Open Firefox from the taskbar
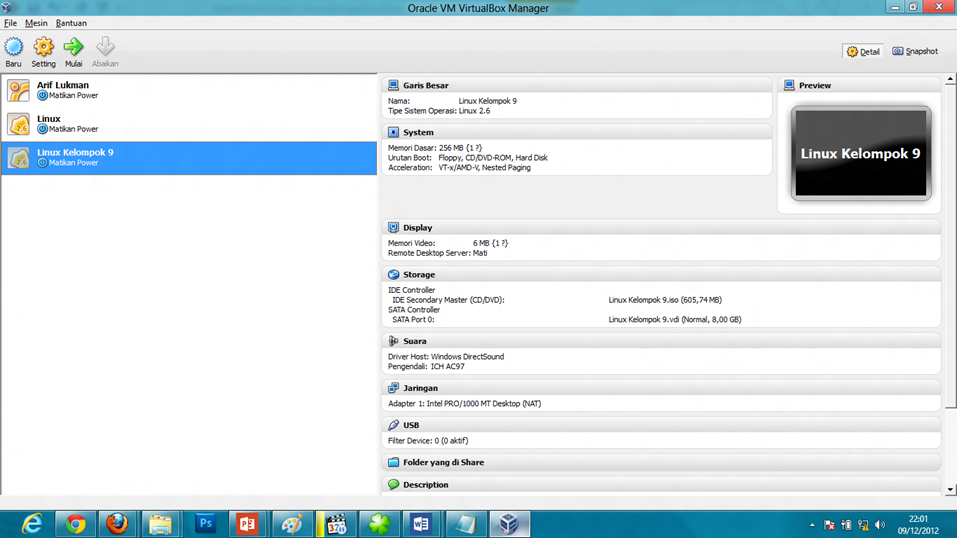Screen dimensions: 957x538 (x=117, y=525)
